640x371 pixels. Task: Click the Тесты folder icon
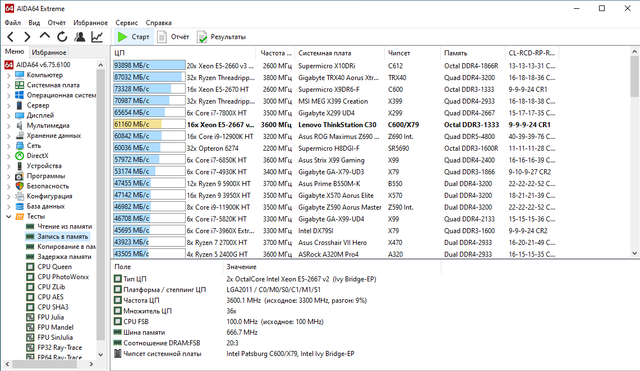(x=20, y=216)
